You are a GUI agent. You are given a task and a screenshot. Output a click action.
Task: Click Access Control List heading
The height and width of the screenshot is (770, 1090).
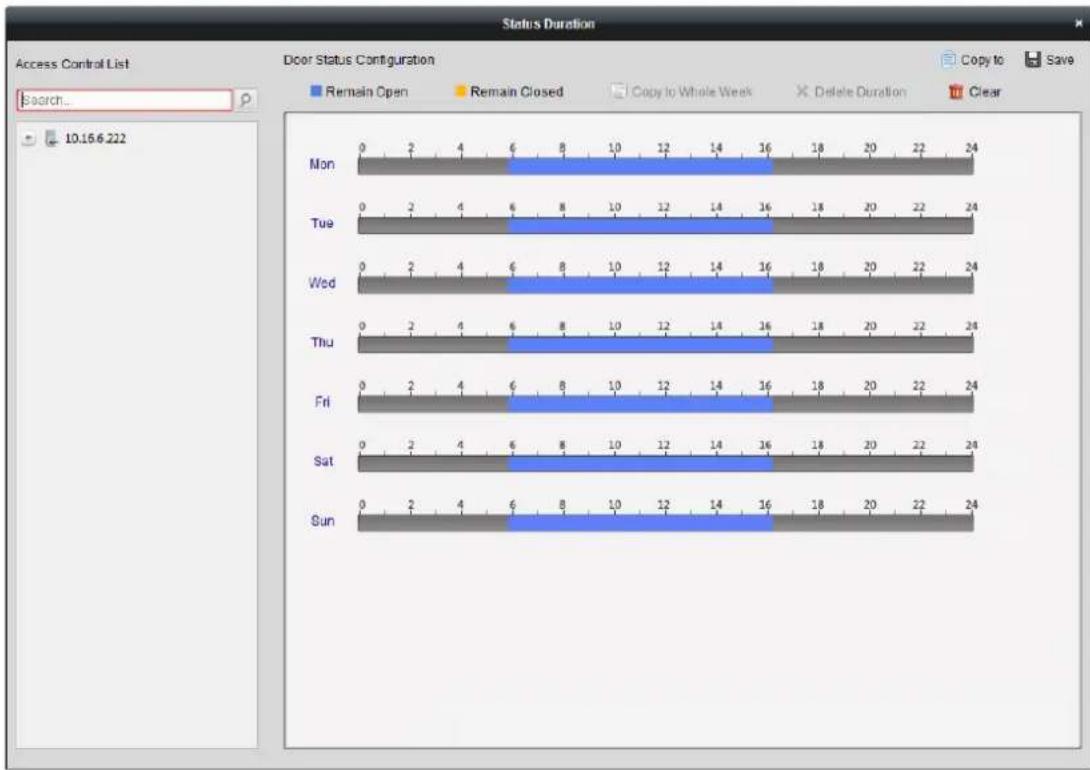click(x=72, y=63)
